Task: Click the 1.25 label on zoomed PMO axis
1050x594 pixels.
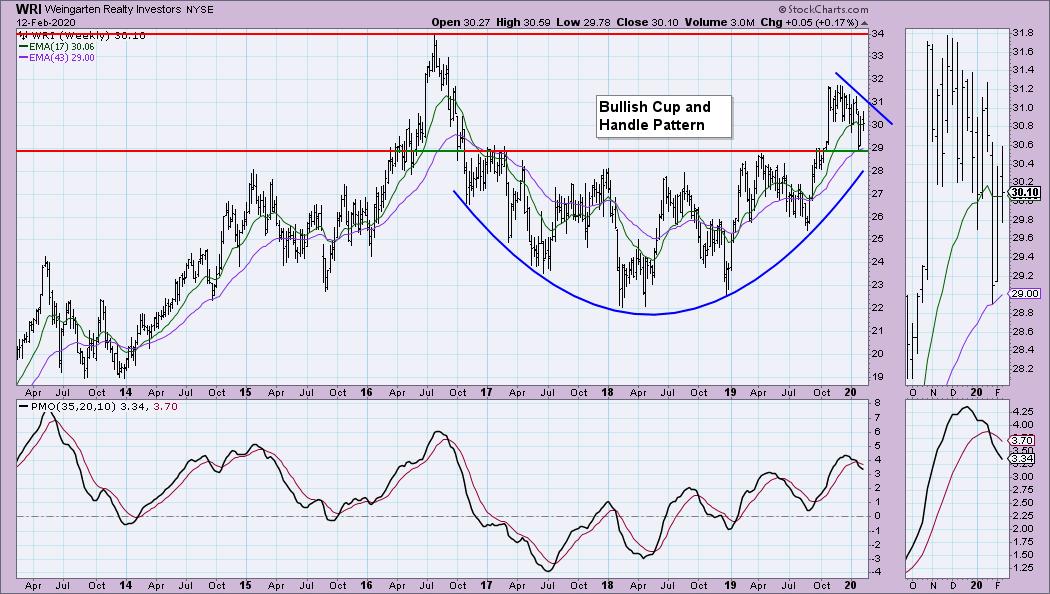Action: (1023, 568)
